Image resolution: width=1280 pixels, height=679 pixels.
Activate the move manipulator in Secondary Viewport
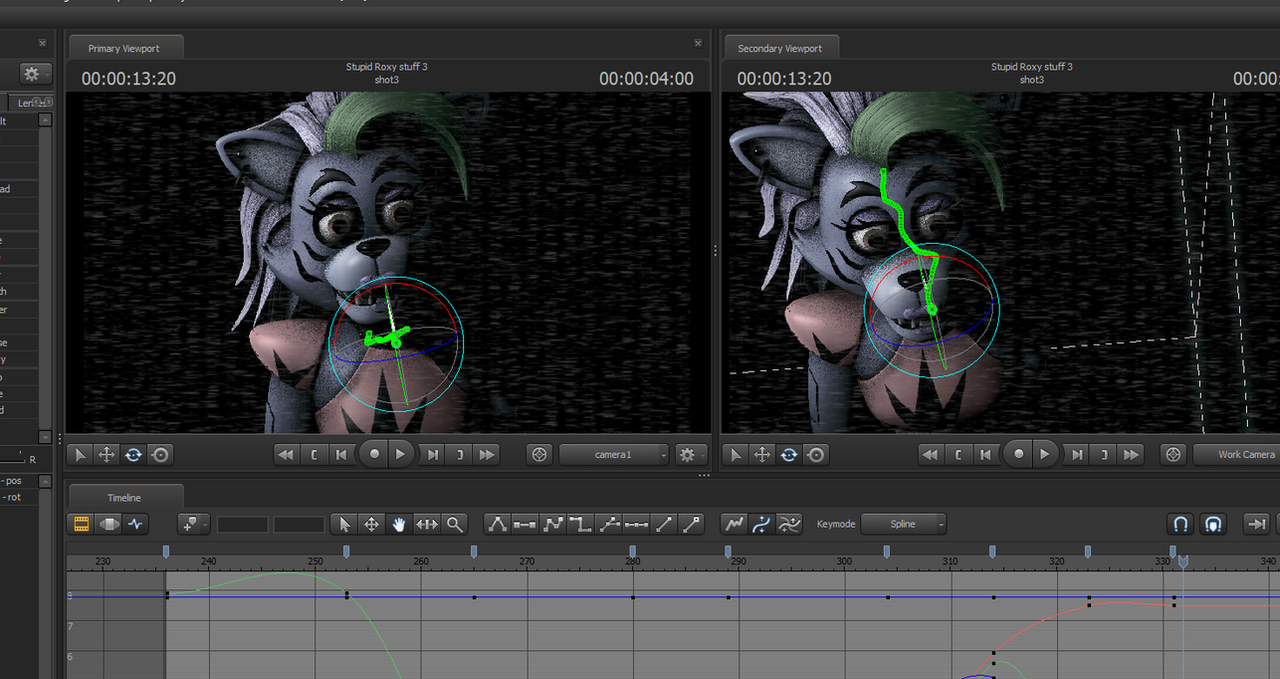(x=762, y=454)
